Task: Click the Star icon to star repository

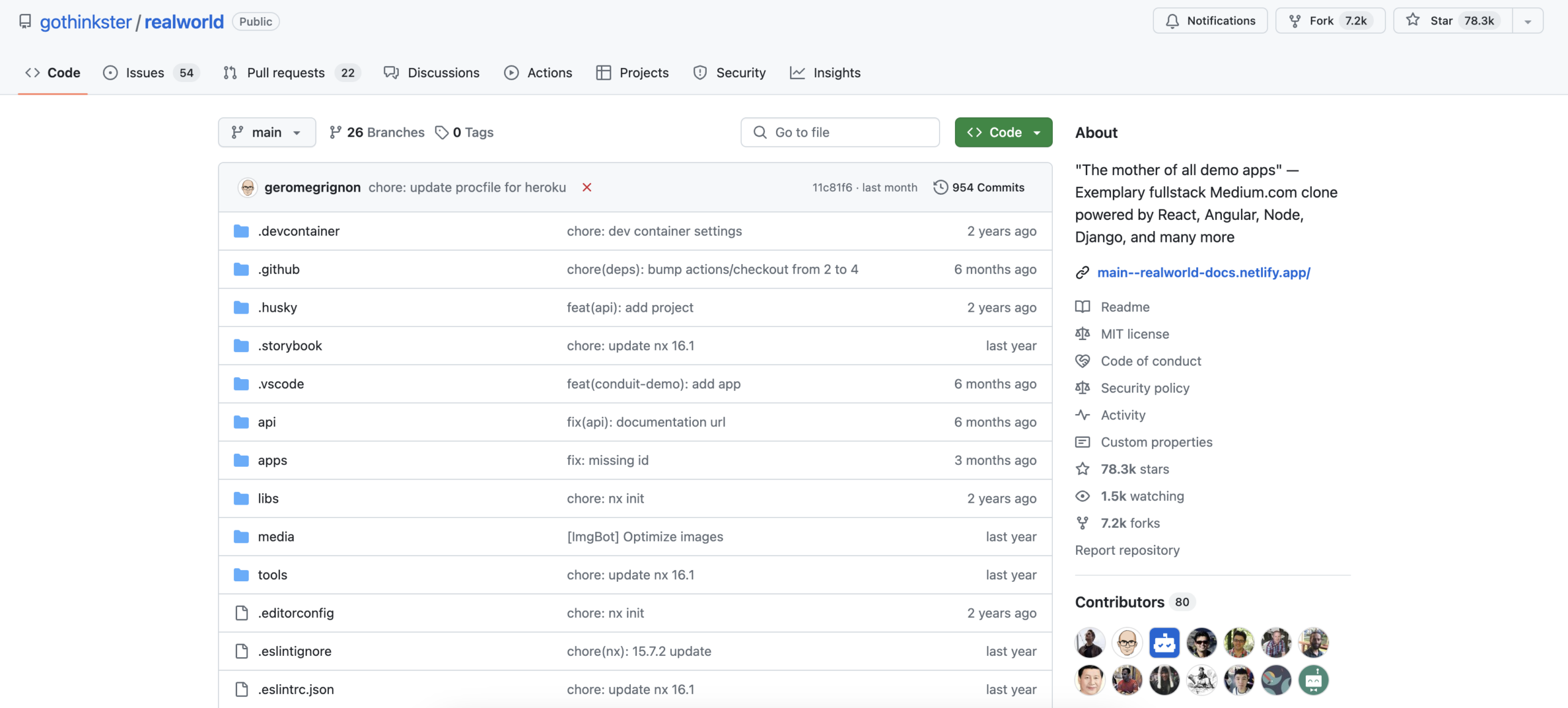Action: 1412,20
